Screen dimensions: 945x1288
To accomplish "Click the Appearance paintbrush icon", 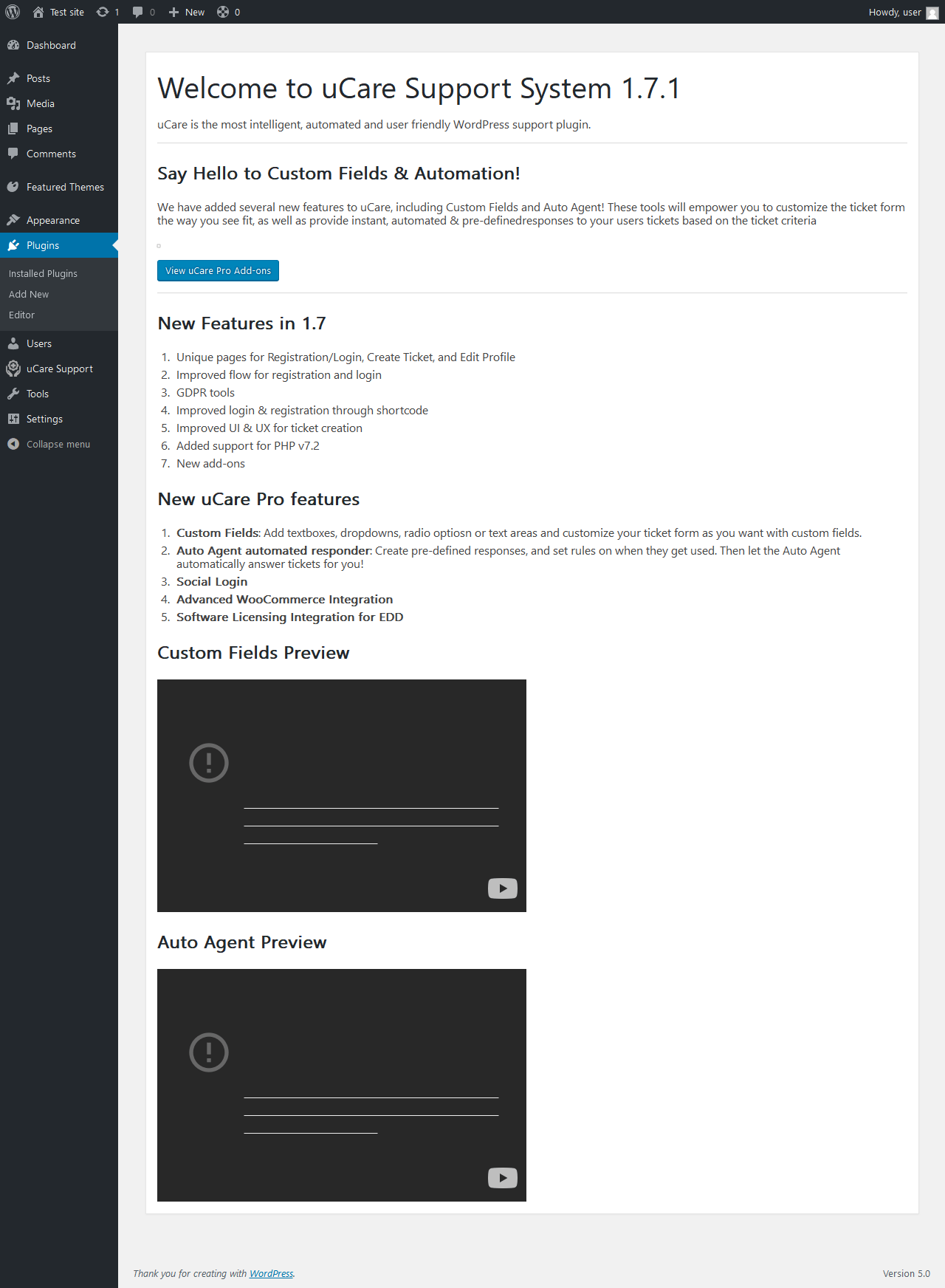I will tap(13, 220).
